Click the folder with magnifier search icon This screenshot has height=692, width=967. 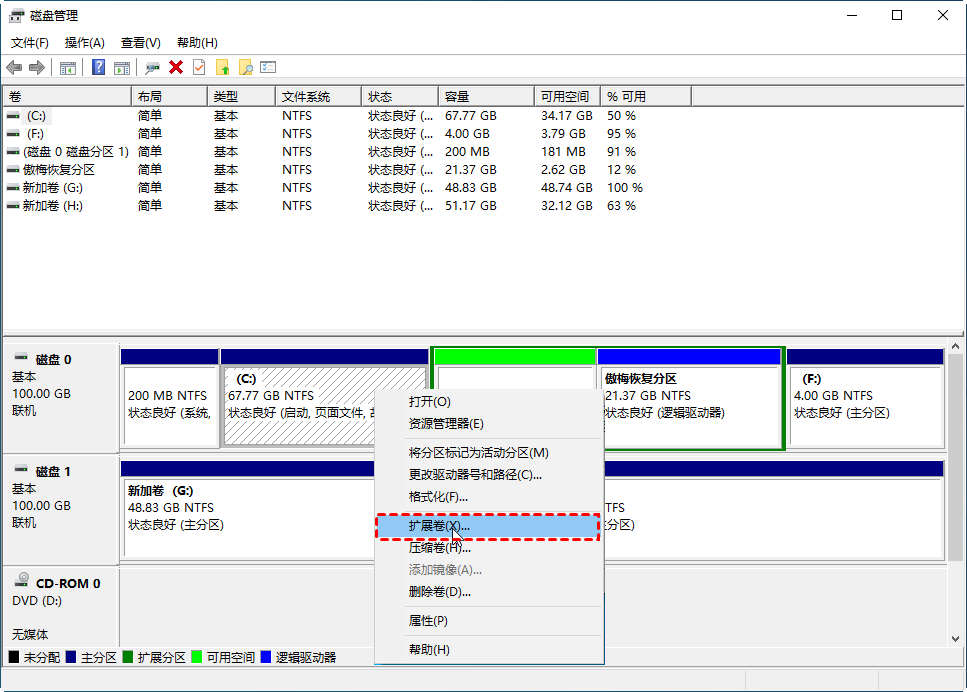tap(245, 67)
